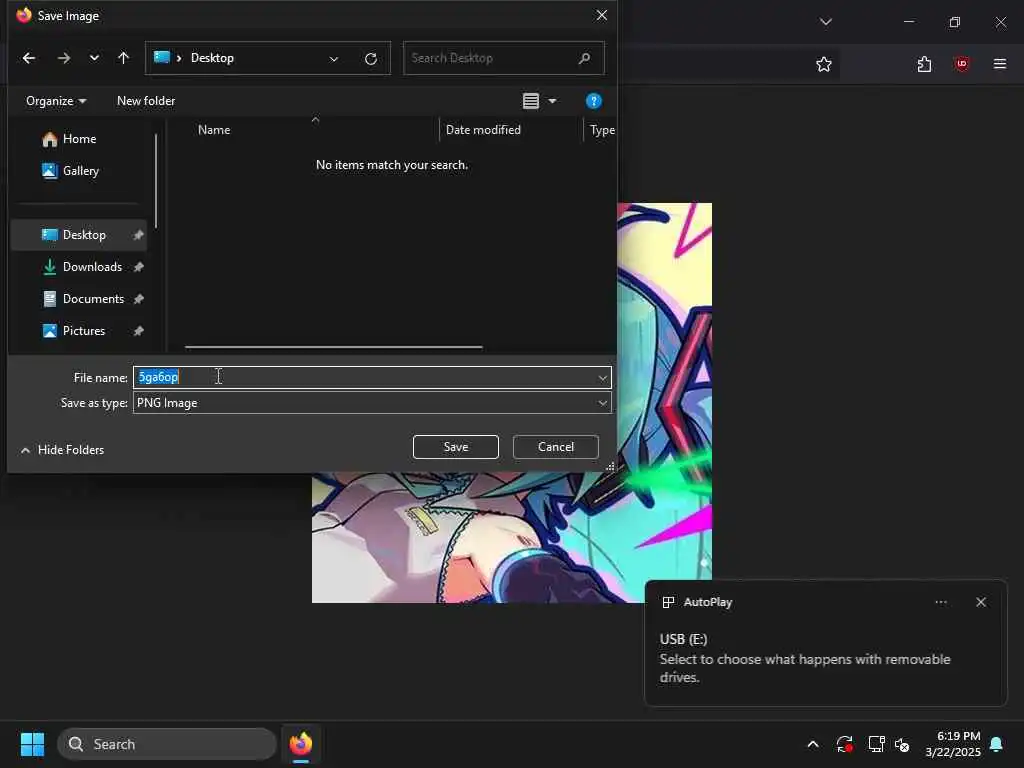Image resolution: width=1024 pixels, height=768 pixels.
Task: Open network status tray icon
Action: pyautogui.click(x=876, y=744)
